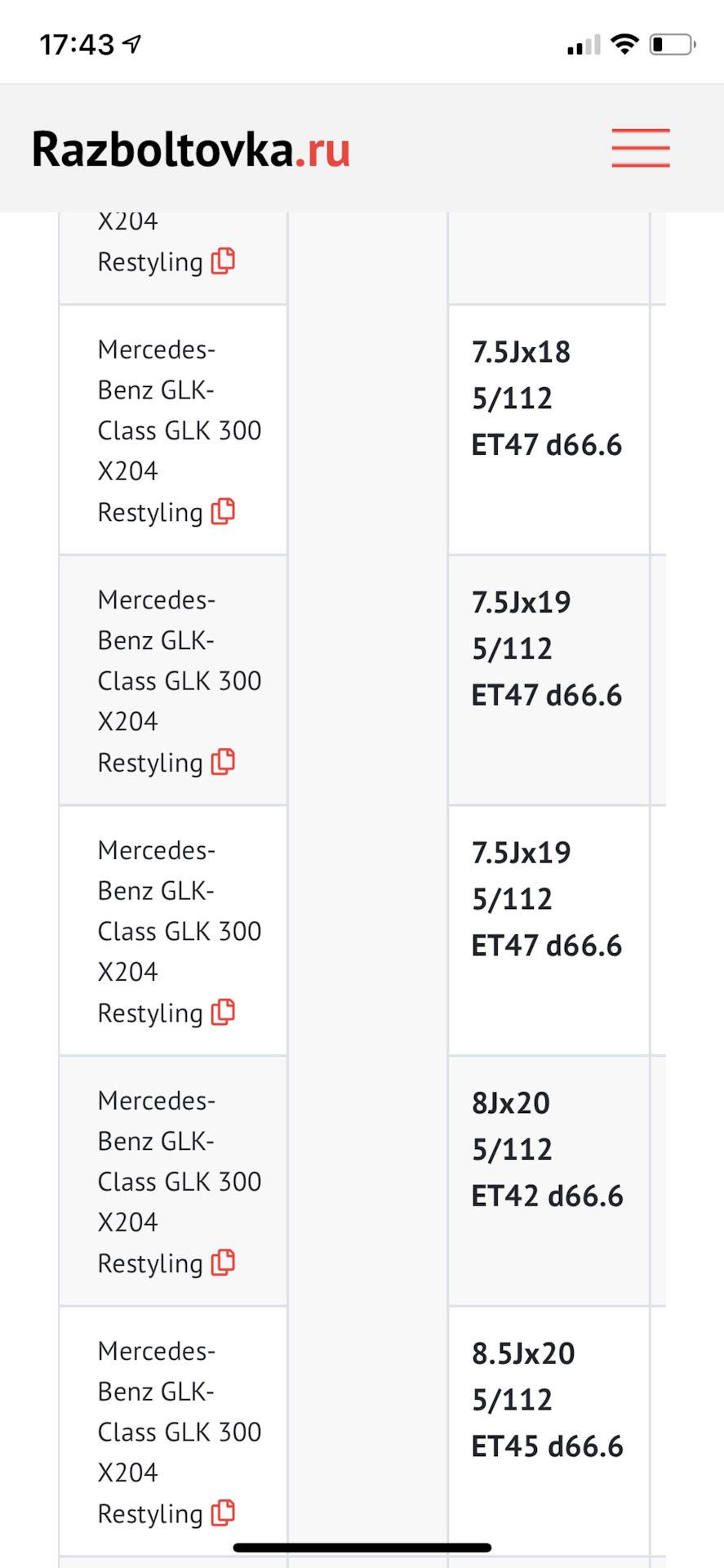Tap the 17:43 clock

coord(77,44)
